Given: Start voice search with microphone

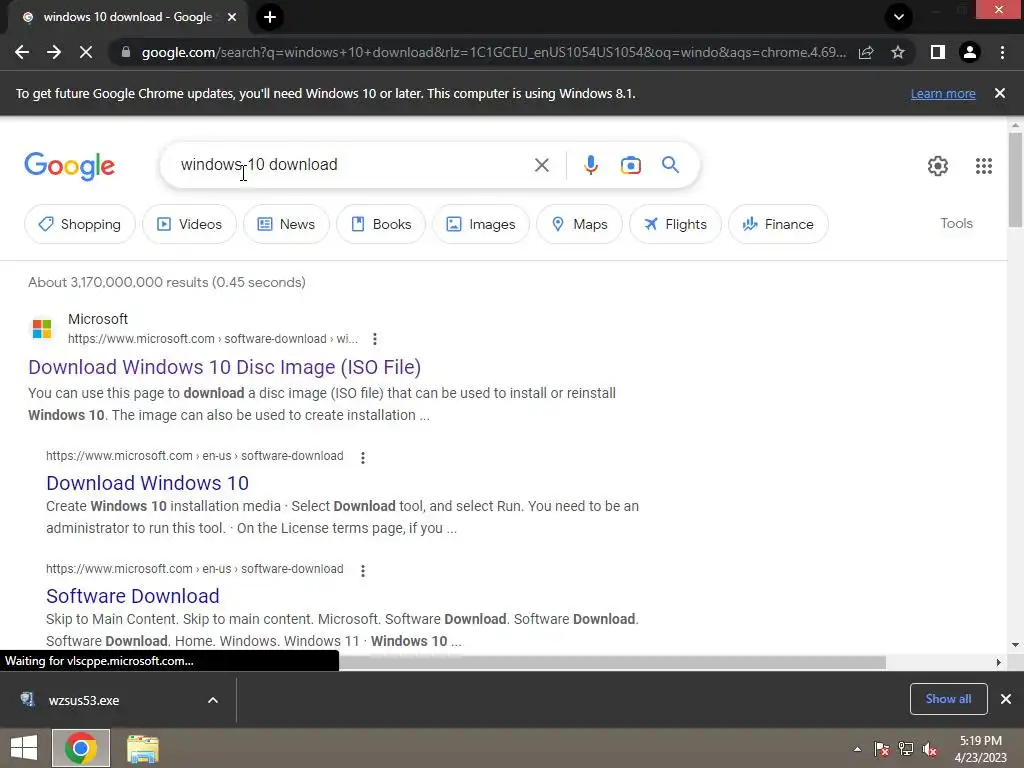Looking at the screenshot, I should 591,165.
